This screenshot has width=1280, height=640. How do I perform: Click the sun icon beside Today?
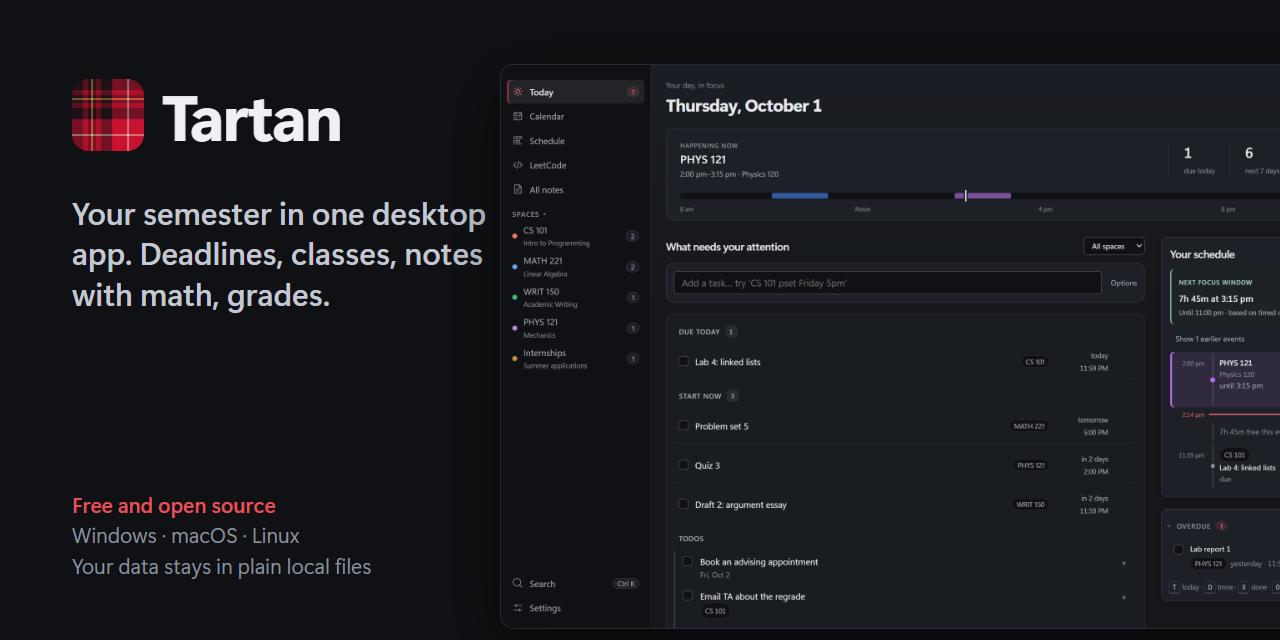pyautogui.click(x=517, y=92)
